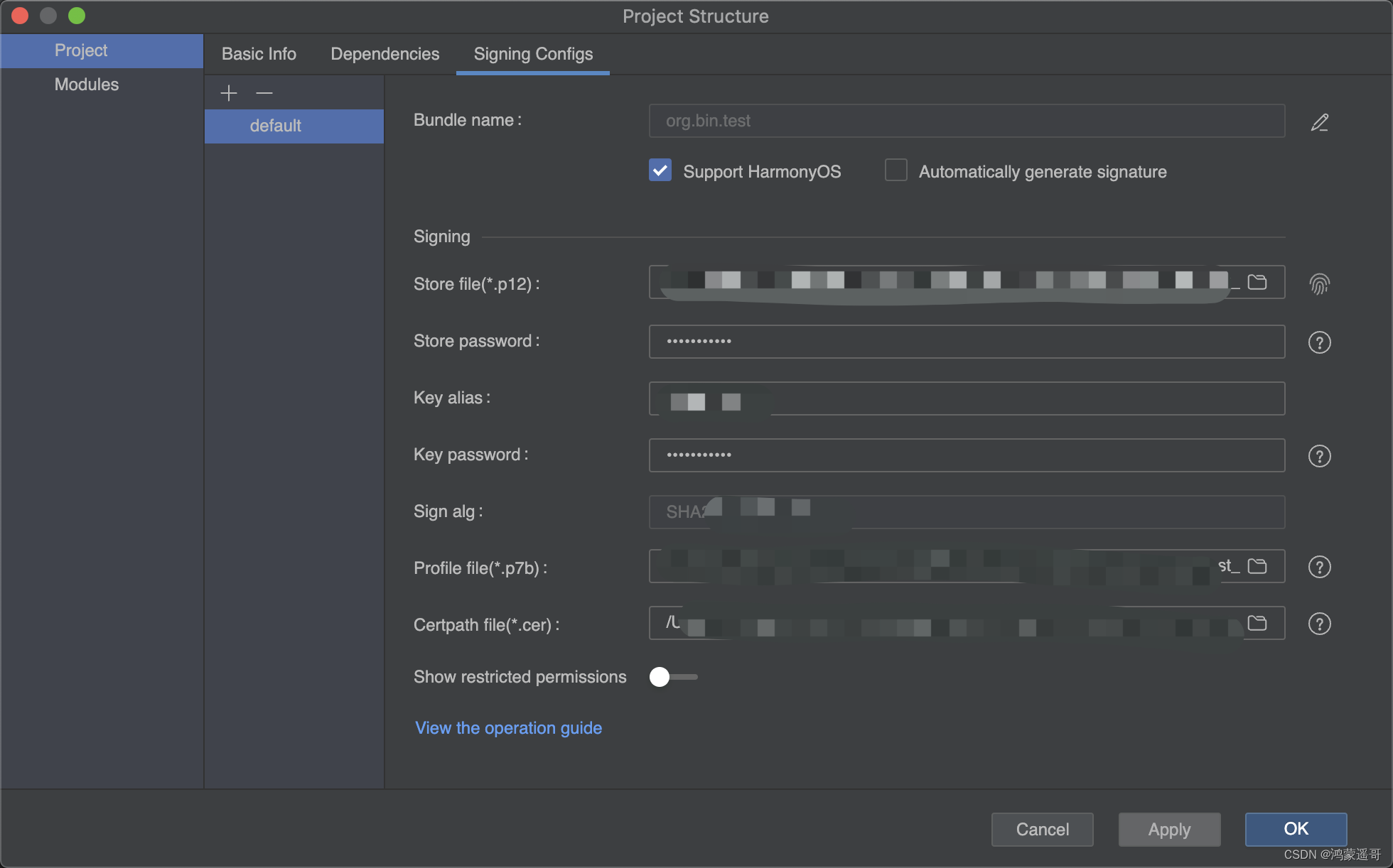1393x868 pixels.
Task: Uncheck Support HarmonyOS checkbox
Action: pyautogui.click(x=660, y=170)
